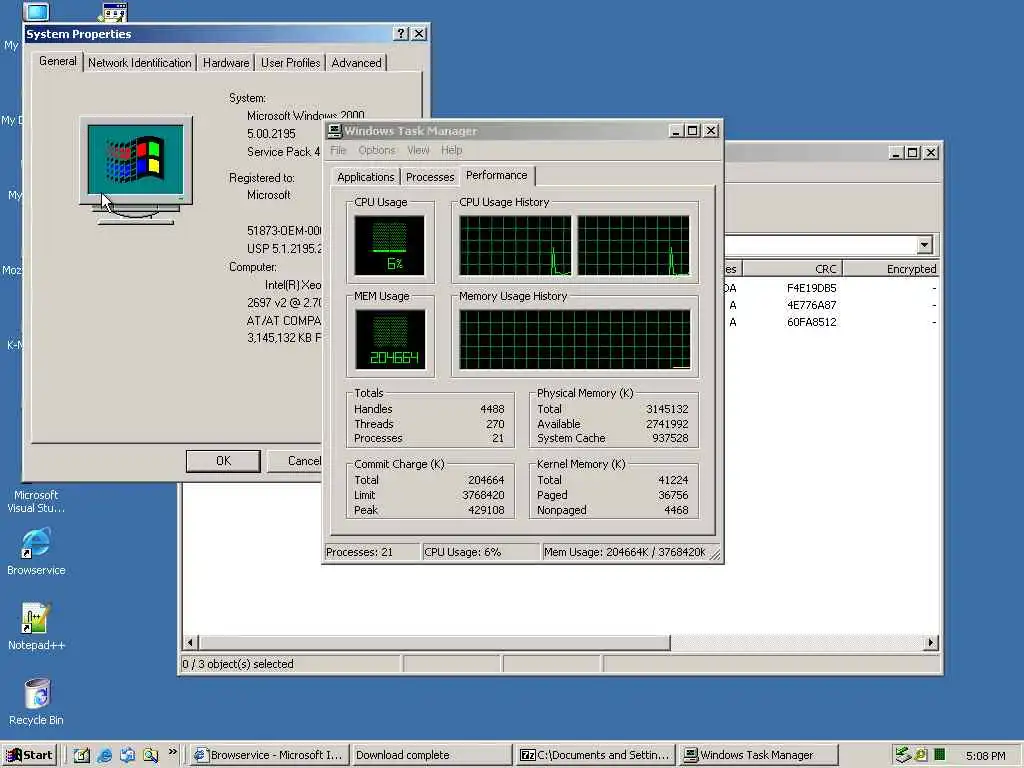Open the Task Manager Options menu
This screenshot has width=1024, height=768.
[x=377, y=150]
